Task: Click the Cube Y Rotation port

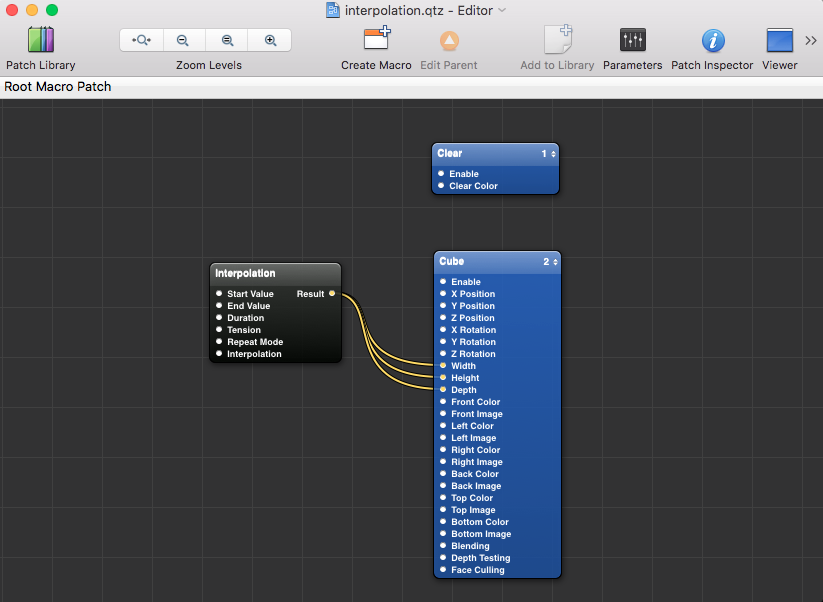Action: [x=443, y=342]
